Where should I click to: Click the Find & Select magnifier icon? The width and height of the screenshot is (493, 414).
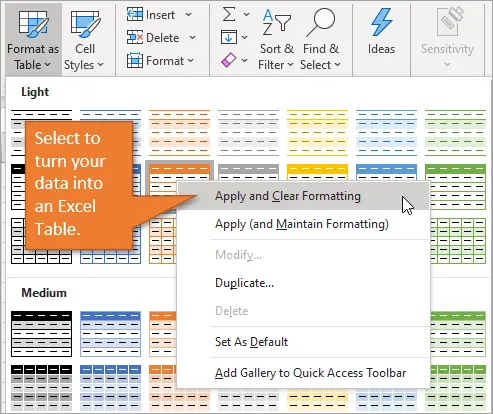click(320, 23)
